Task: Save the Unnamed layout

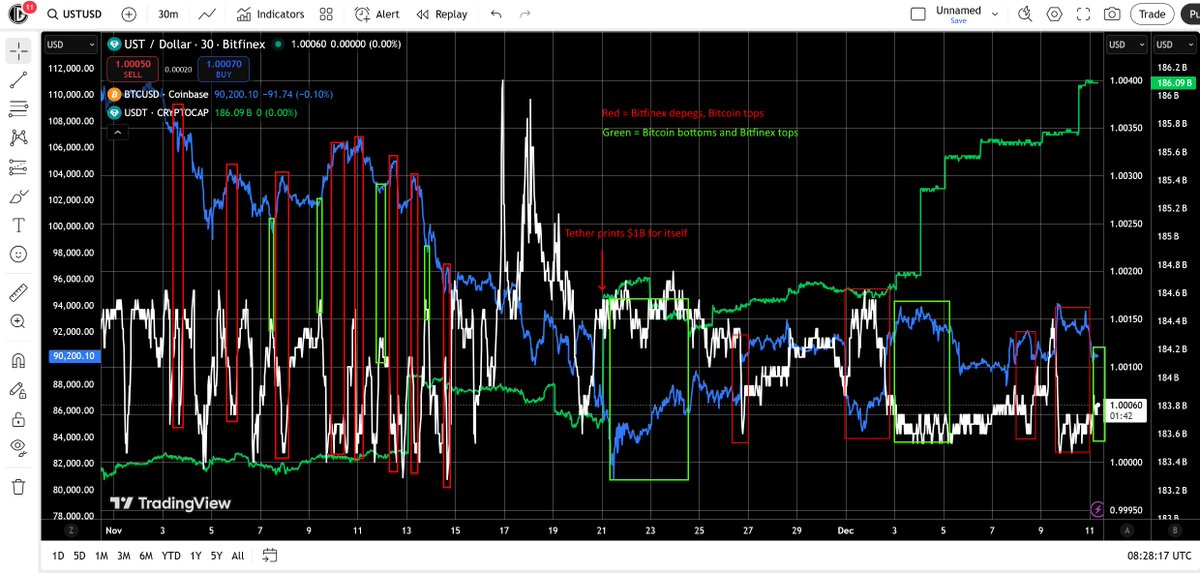Action: (958, 21)
